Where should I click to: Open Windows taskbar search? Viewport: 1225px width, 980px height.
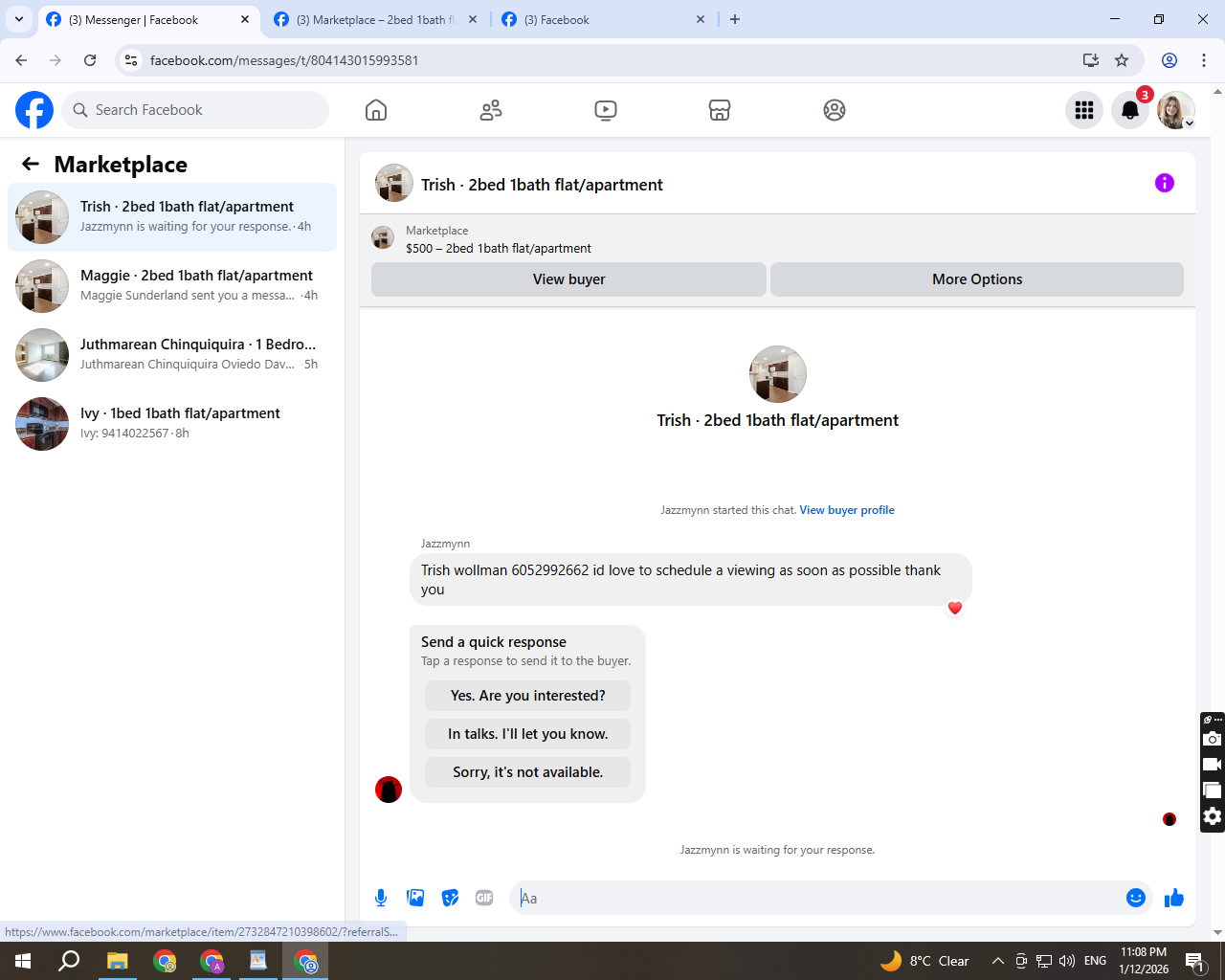[x=69, y=961]
